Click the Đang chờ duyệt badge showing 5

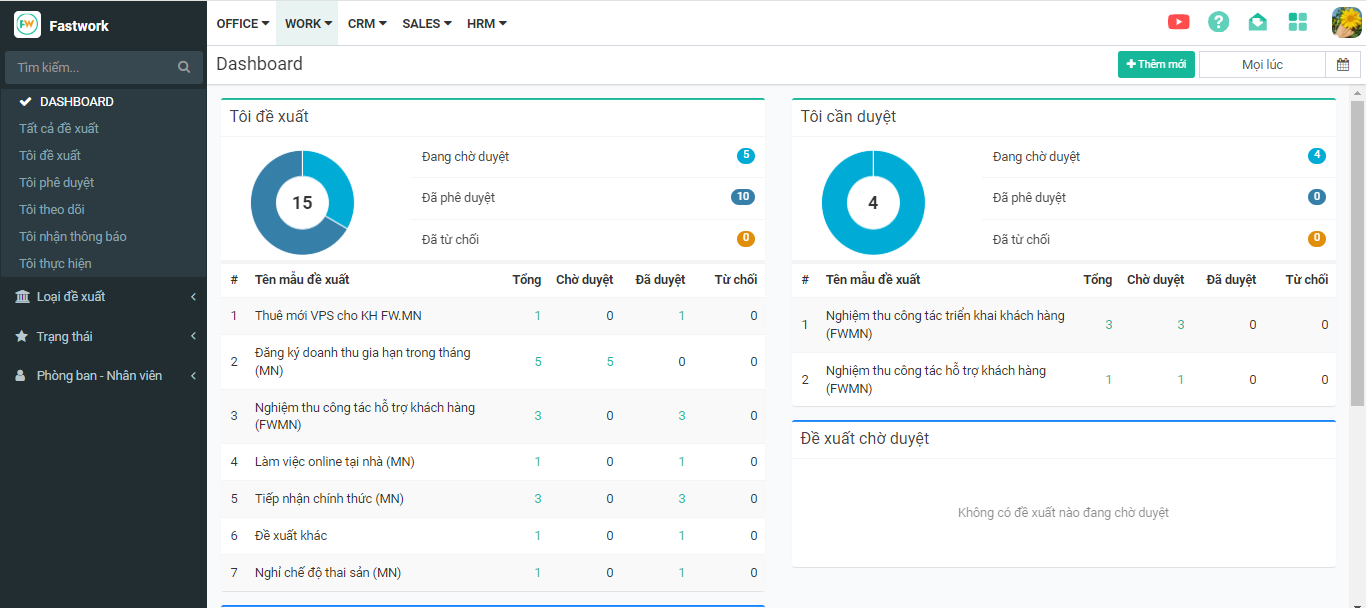tap(745, 156)
